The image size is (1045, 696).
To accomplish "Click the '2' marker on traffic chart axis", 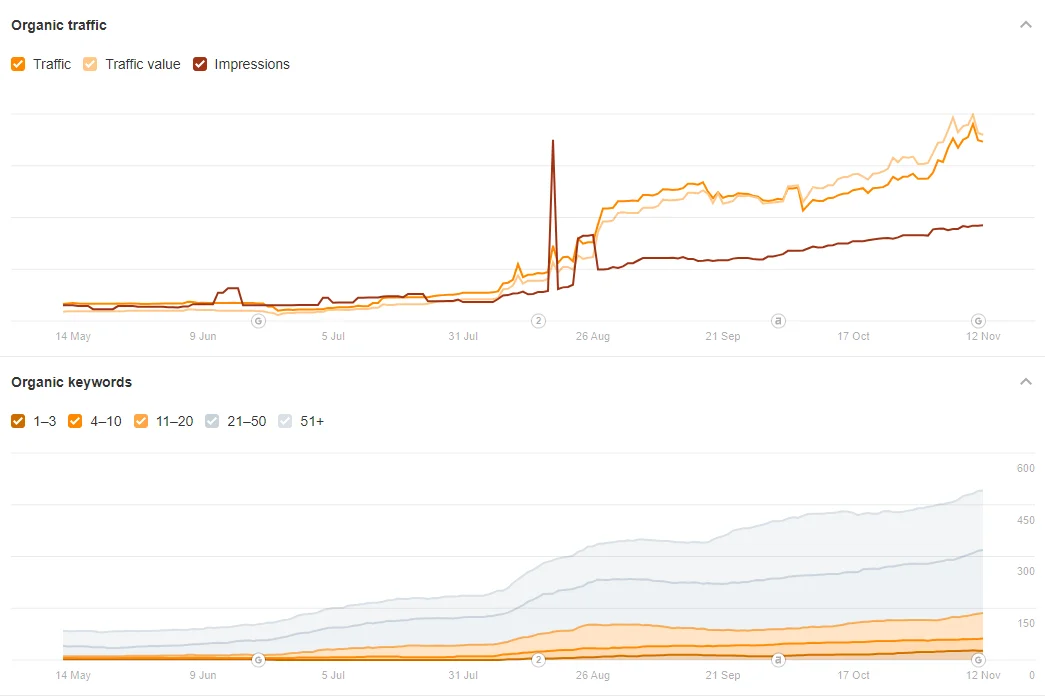I will tap(538, 321).
